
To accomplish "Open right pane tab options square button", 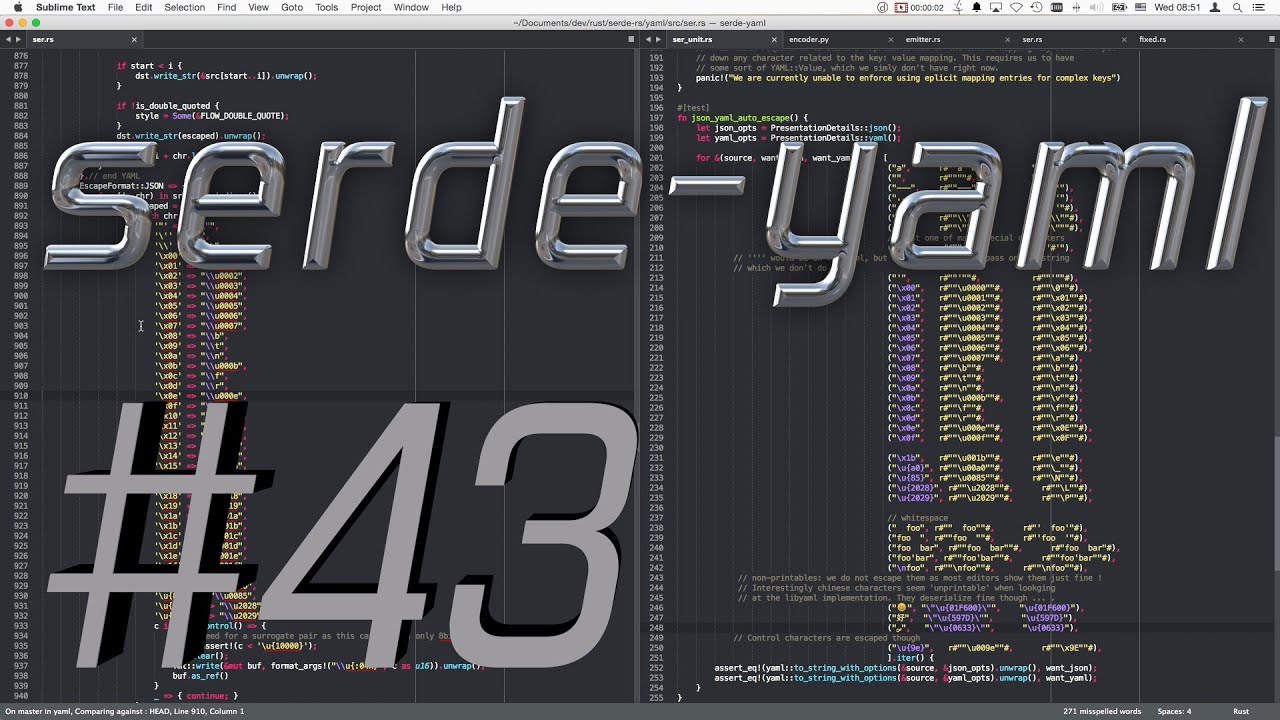I will [1271, 39].
